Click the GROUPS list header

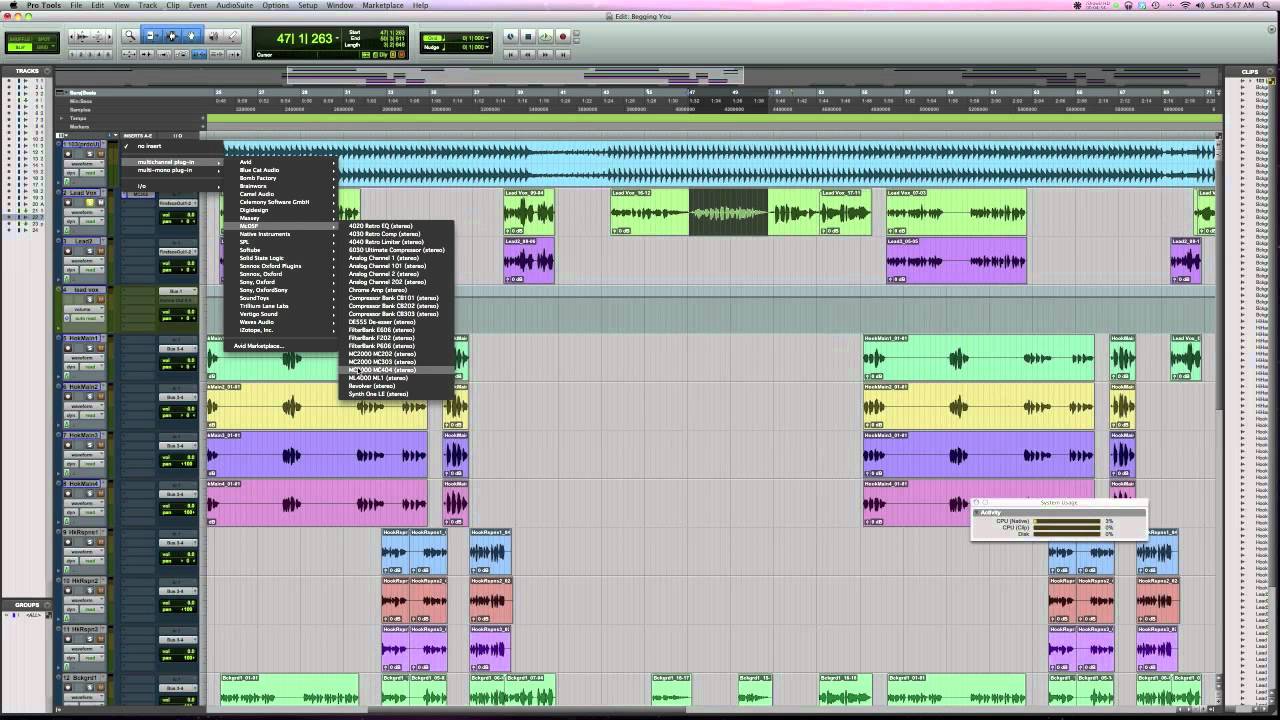tap(27, 604)
